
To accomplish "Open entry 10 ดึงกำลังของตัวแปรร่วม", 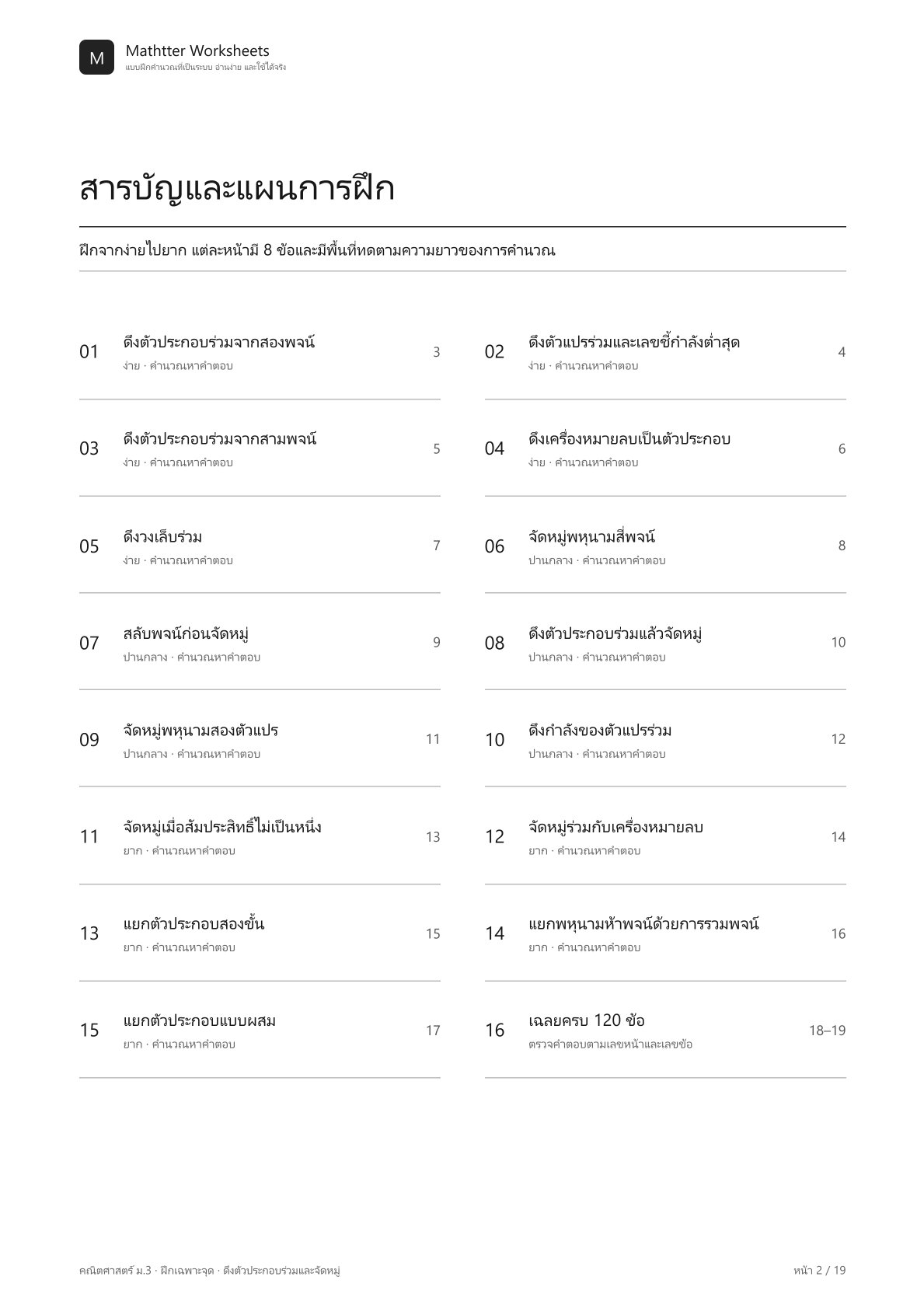I will (x=665, y=739).
